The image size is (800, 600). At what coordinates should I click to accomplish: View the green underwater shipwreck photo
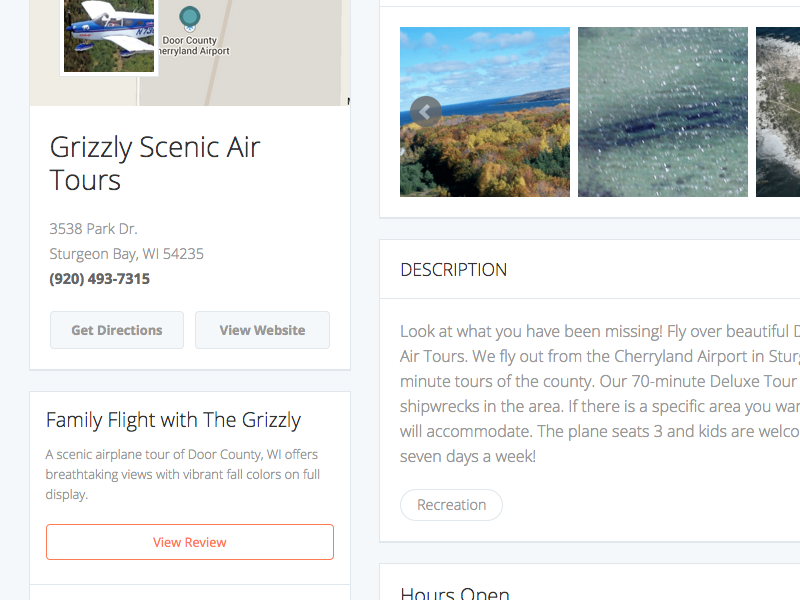662,112
